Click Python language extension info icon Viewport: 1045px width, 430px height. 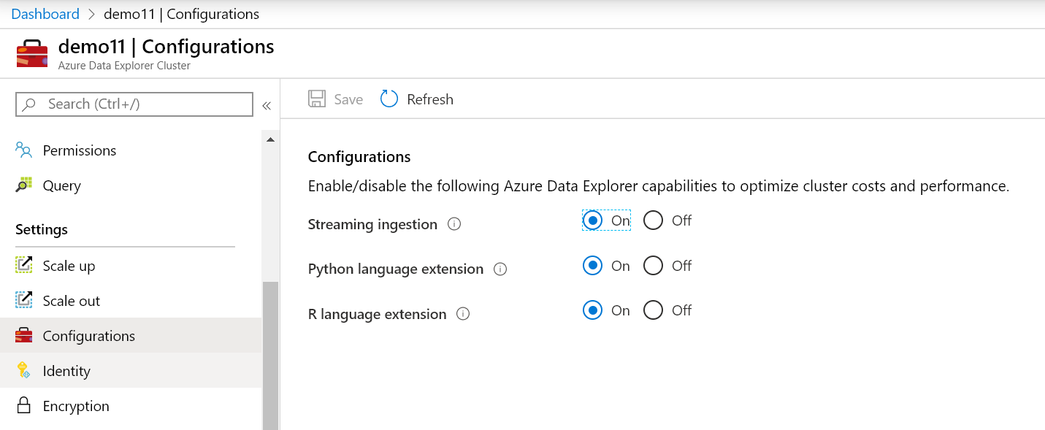501,269
